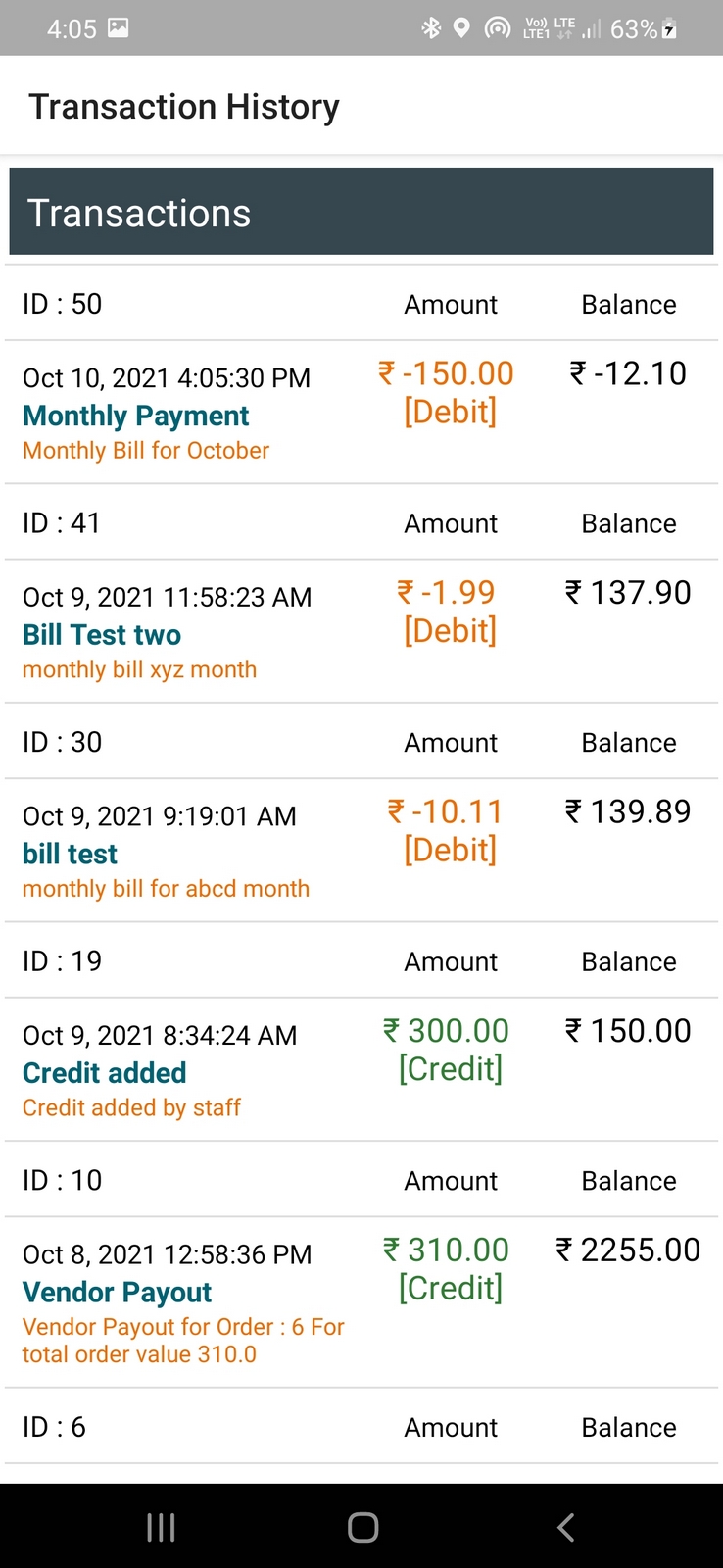Tap the ₹ -150.00 debit amount
Screen dimensions: 723x1568
click(447, 373)
